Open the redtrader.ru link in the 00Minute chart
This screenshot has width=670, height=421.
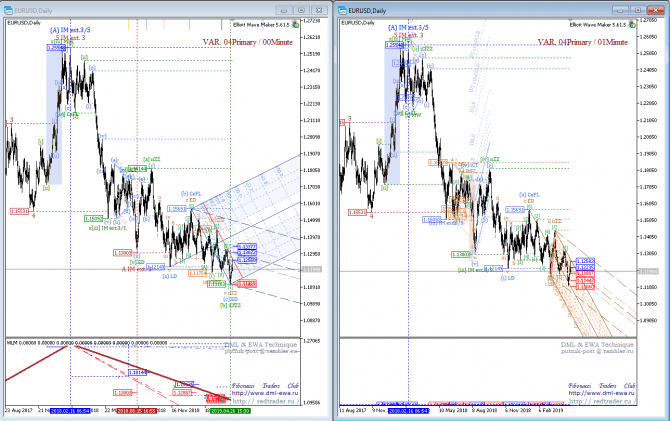tap(265, 401)
